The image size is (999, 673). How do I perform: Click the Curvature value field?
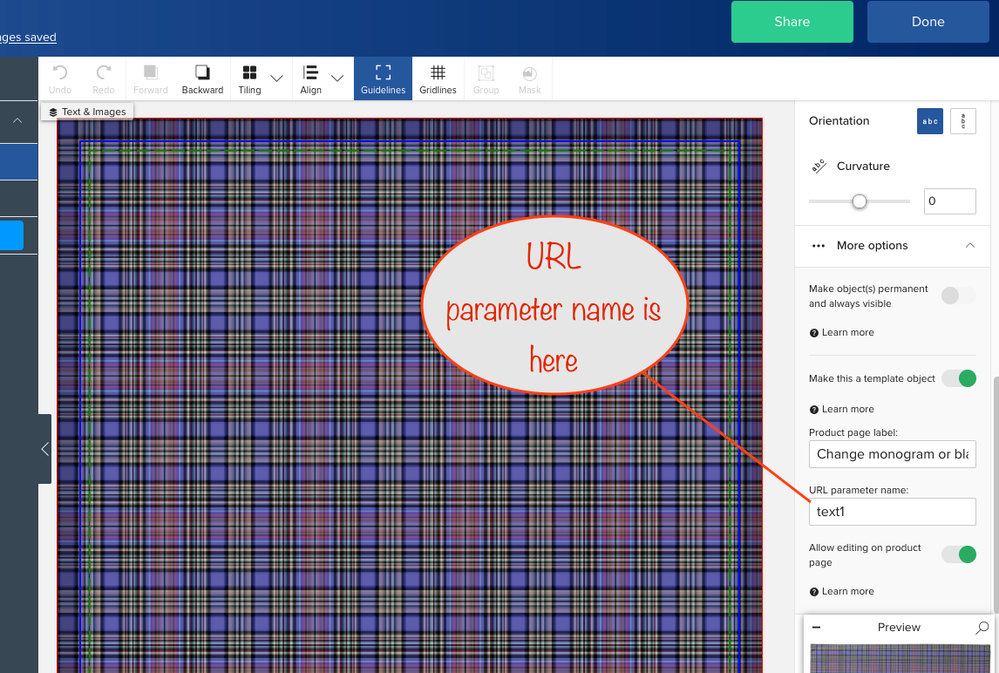tap(949, 201)
